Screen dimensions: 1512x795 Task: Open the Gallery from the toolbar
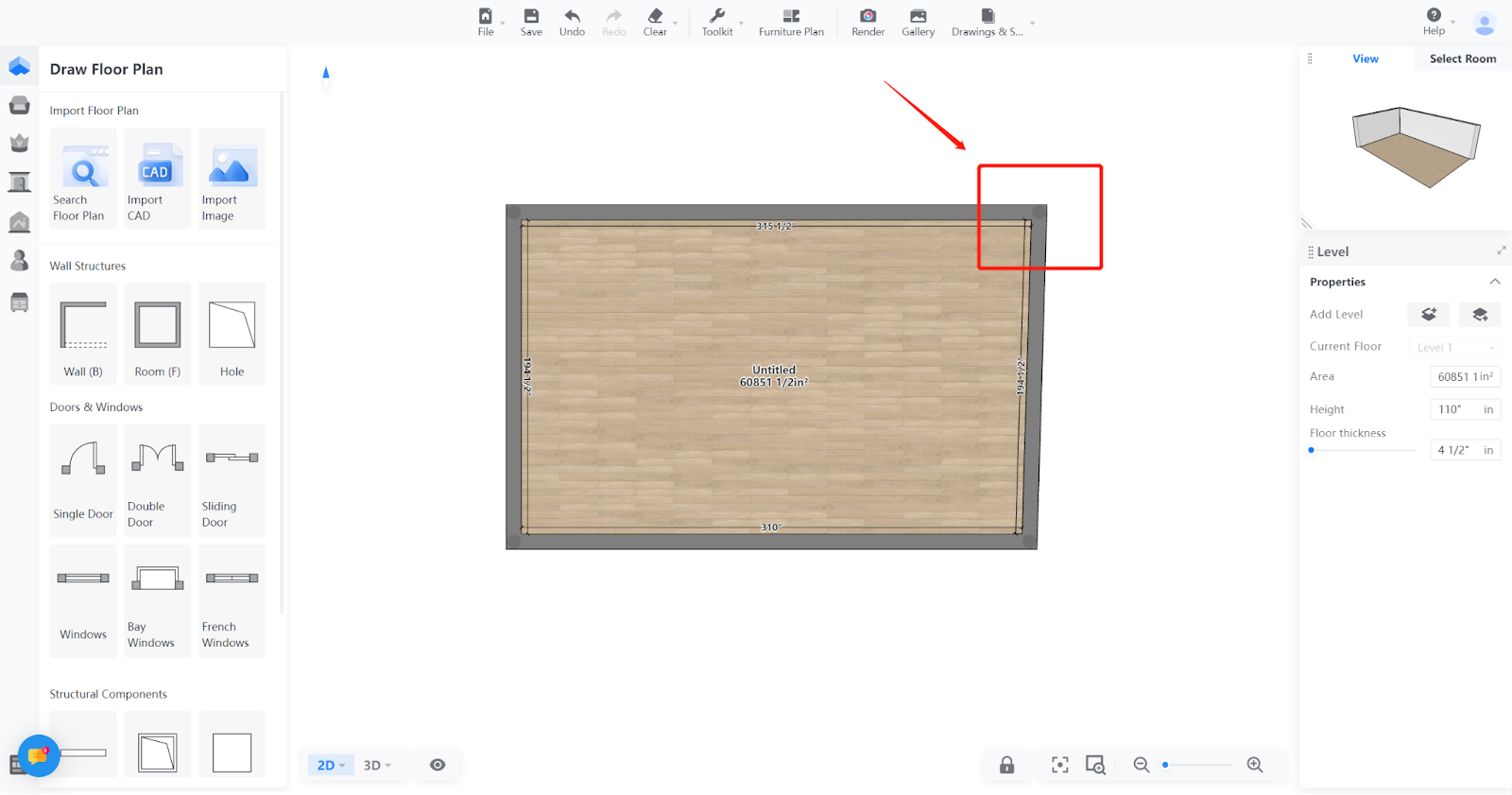pos(918,22)
